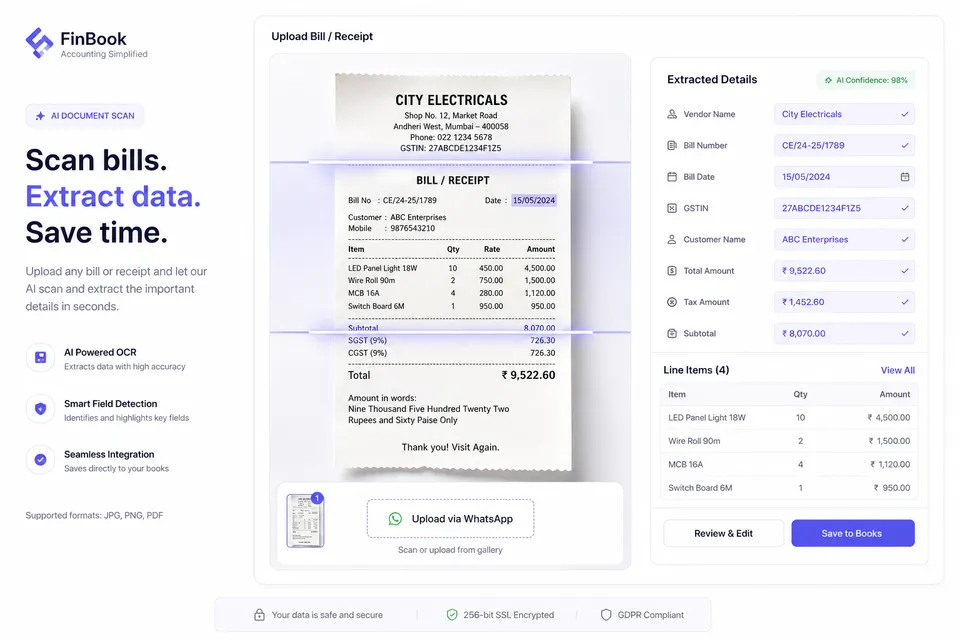Click 256-bit SSL Encrypted text
This screenshot has width=960, height=640.
(x=509, y=614)
